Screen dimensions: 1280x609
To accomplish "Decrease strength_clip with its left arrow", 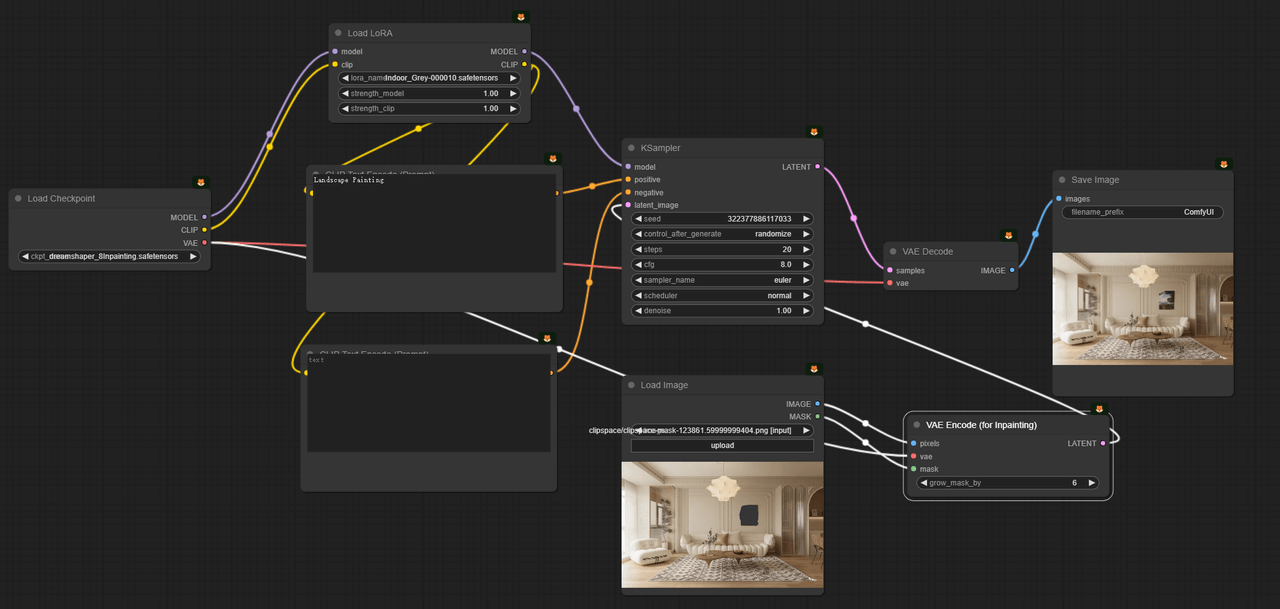I will [346, 108].
